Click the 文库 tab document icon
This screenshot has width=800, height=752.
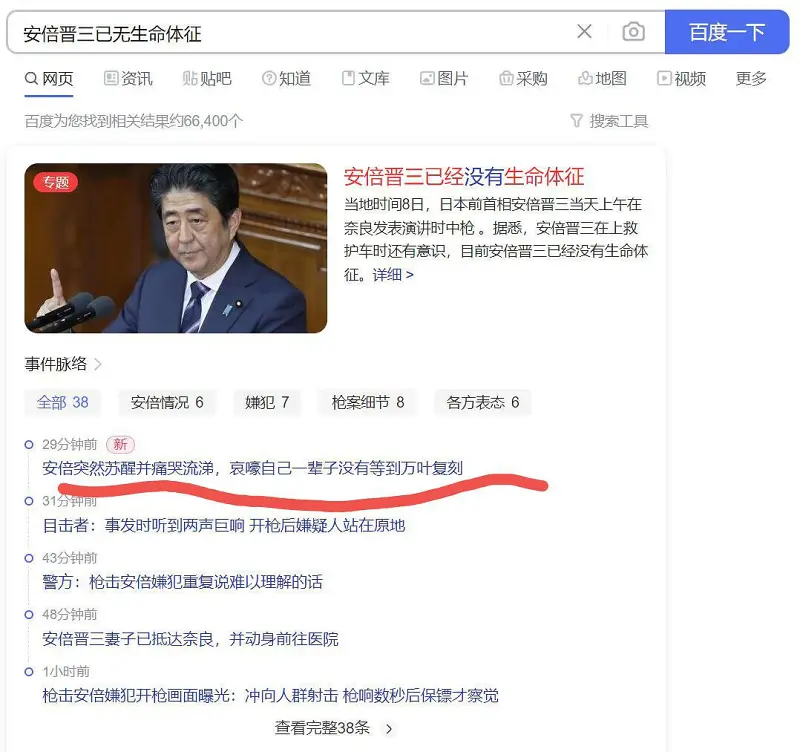(348, 78)
